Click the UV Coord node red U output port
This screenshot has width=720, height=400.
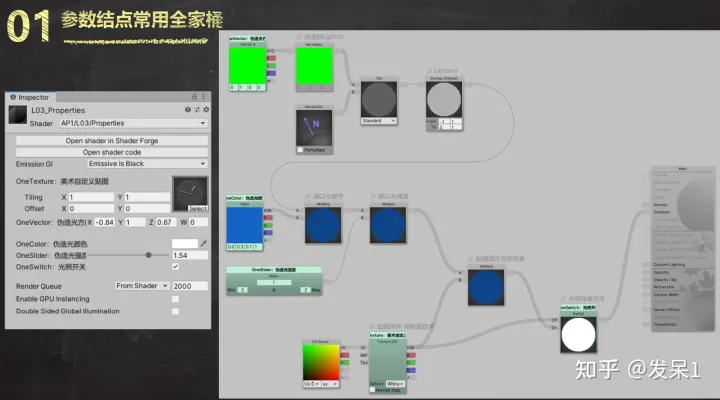pos(344,355)
